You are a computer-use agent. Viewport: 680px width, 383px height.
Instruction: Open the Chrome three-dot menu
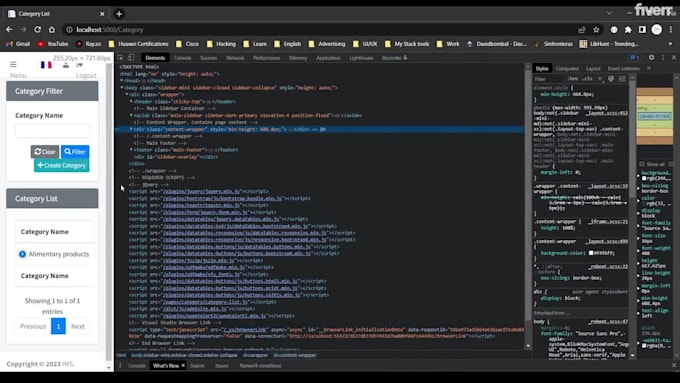(x=671, y=29)
